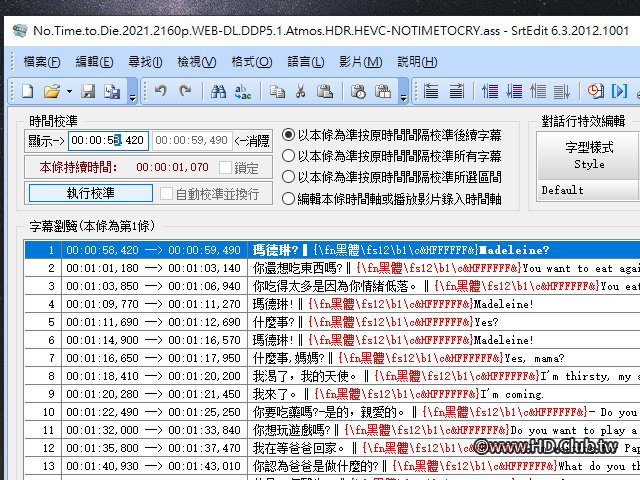The height and width of the screenshot is (480, 640).
Task: Select subtitle row 1 瑪德琳?
Action: (x=332, y=250)
